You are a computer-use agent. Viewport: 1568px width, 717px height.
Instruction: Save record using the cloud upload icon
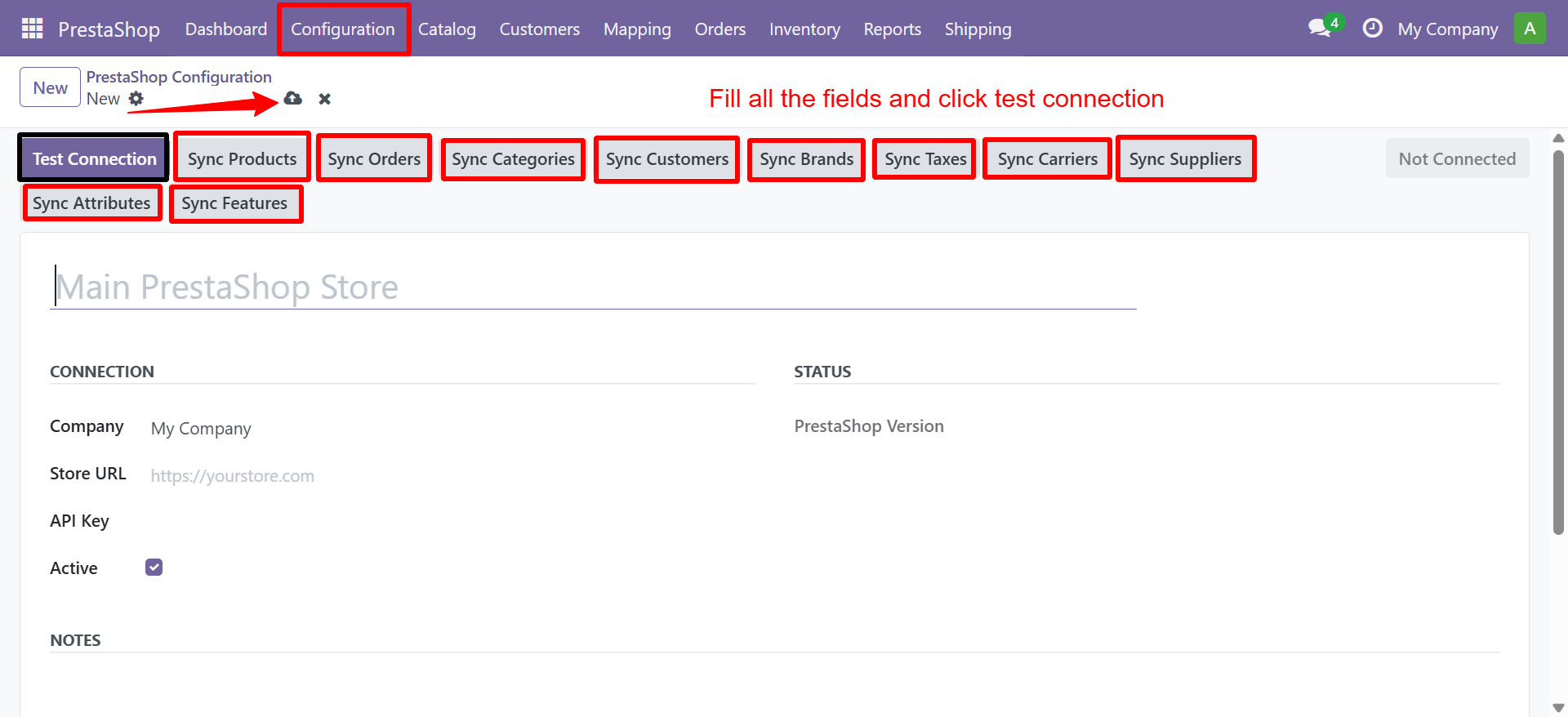[x=293, y=99]
